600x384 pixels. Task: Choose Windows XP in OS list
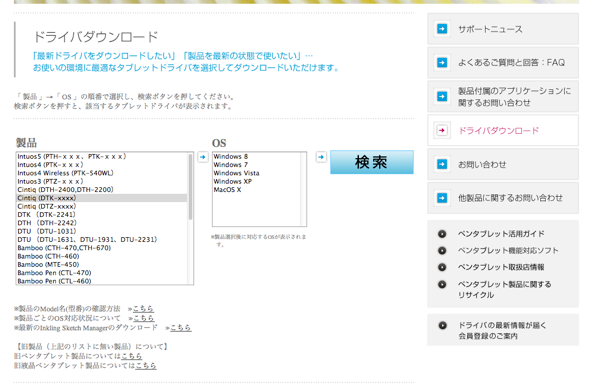coord(256,181)
